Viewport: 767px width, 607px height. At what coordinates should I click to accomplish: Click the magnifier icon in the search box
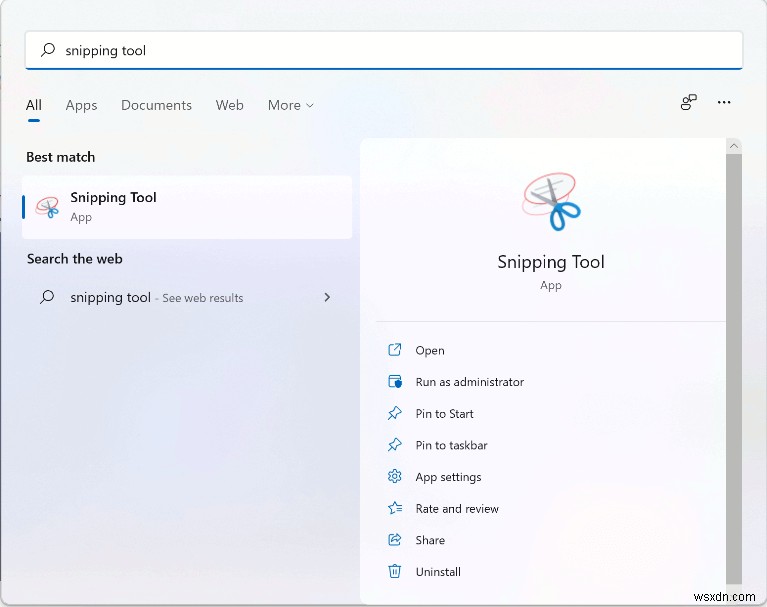48,49
